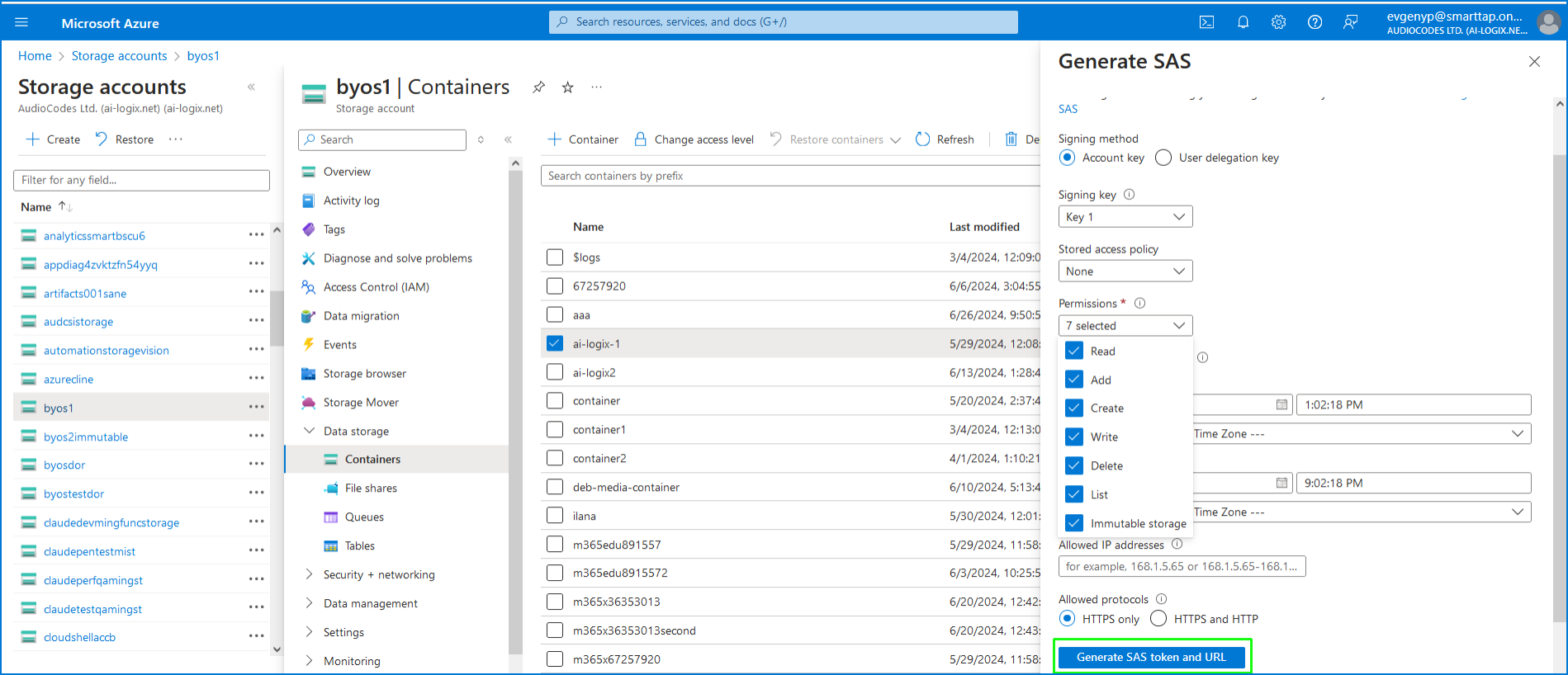The image size is (1568, 675).
Task: Select Account key signing method
Action: pos(1067,158)
